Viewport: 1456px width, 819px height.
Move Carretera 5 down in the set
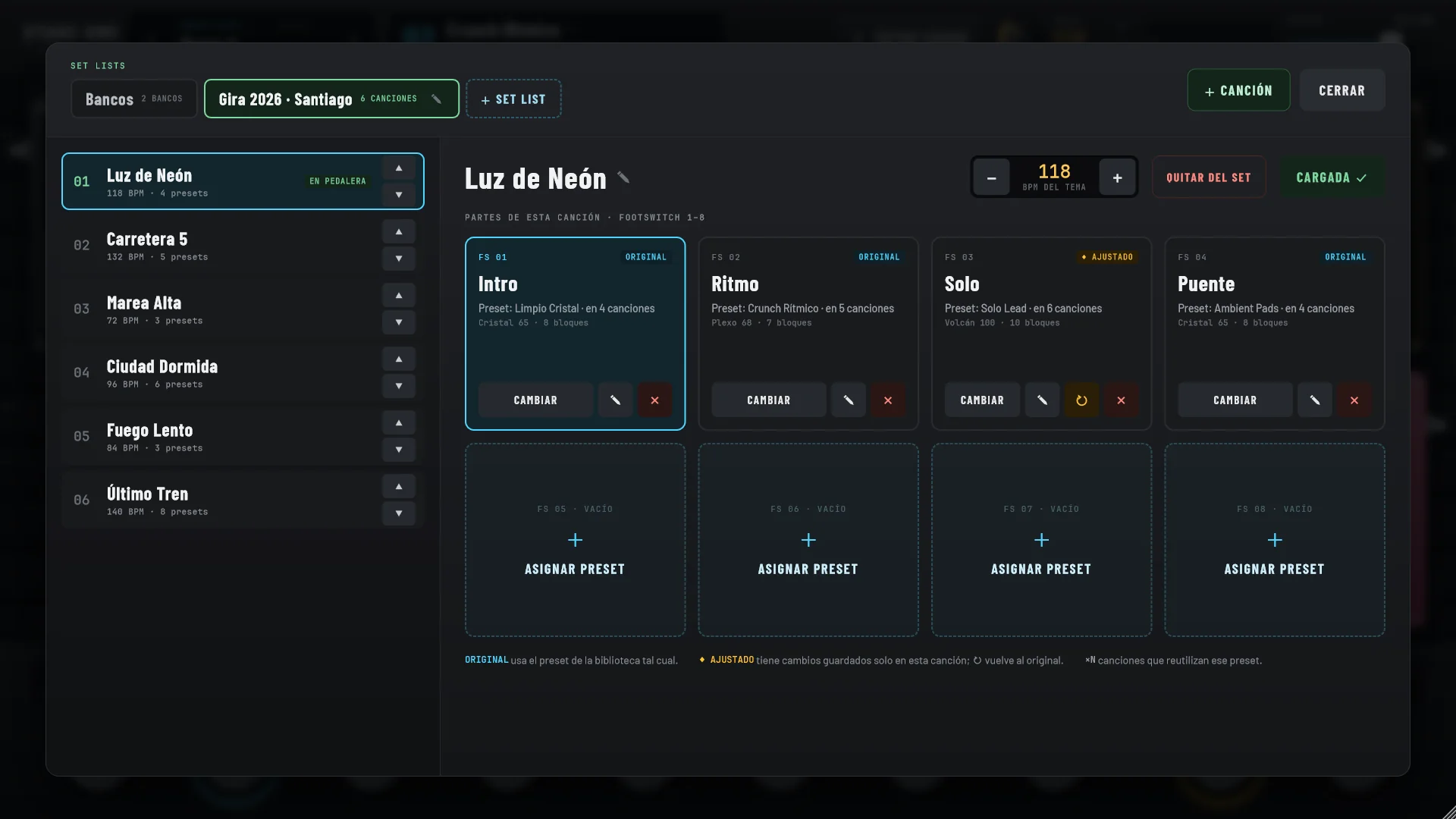tap(399, 259)
